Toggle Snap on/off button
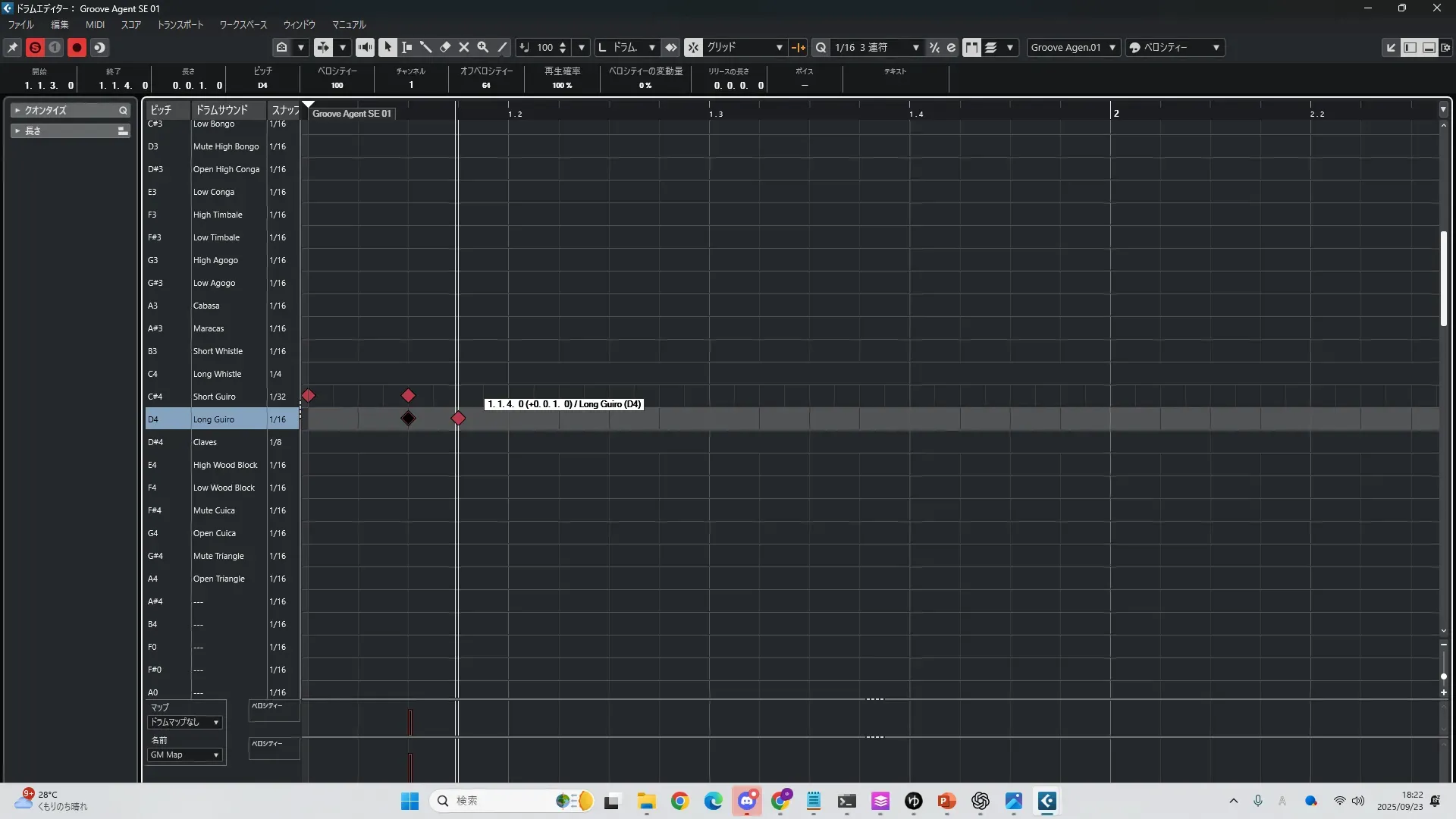 tap(693, 47)
